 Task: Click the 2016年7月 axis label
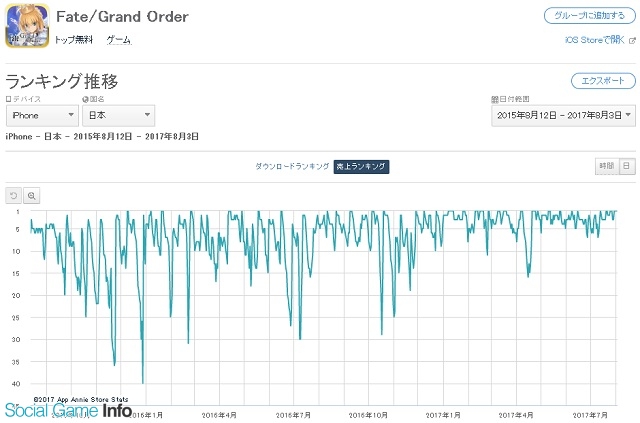(x=293, y=415)
